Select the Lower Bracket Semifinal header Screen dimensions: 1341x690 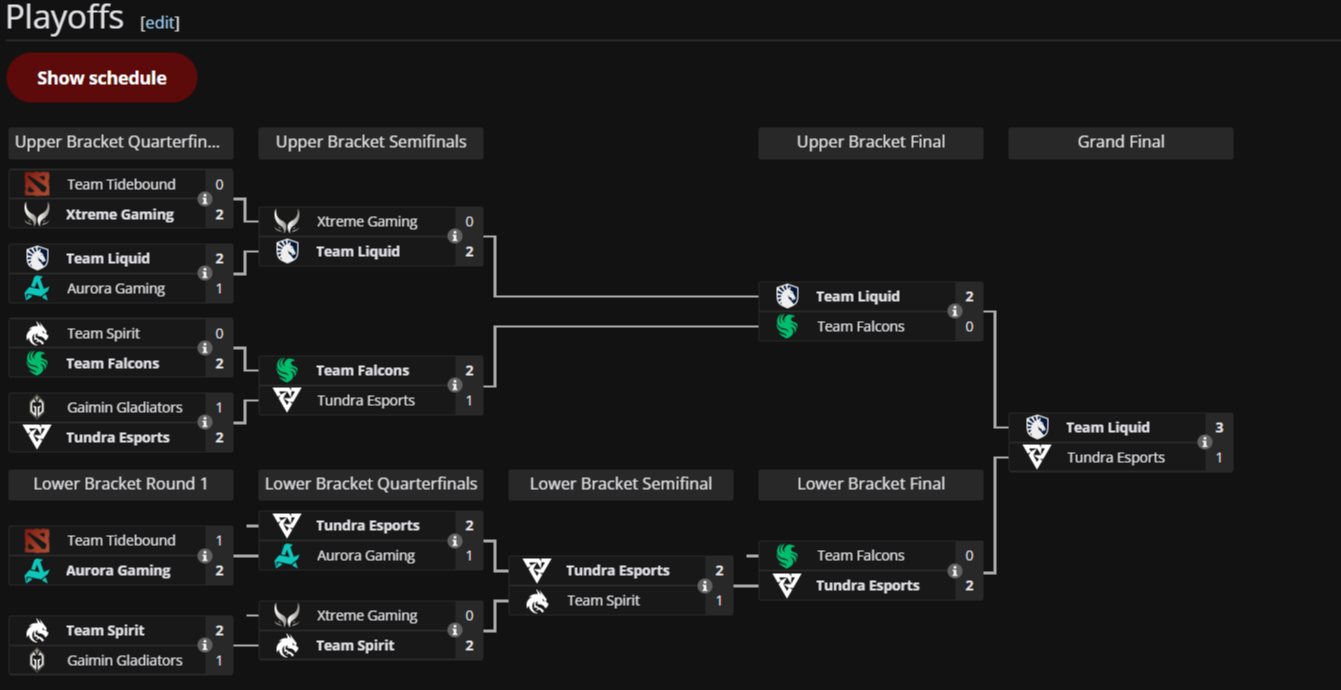pyautogui.click(x=621, y=484)
